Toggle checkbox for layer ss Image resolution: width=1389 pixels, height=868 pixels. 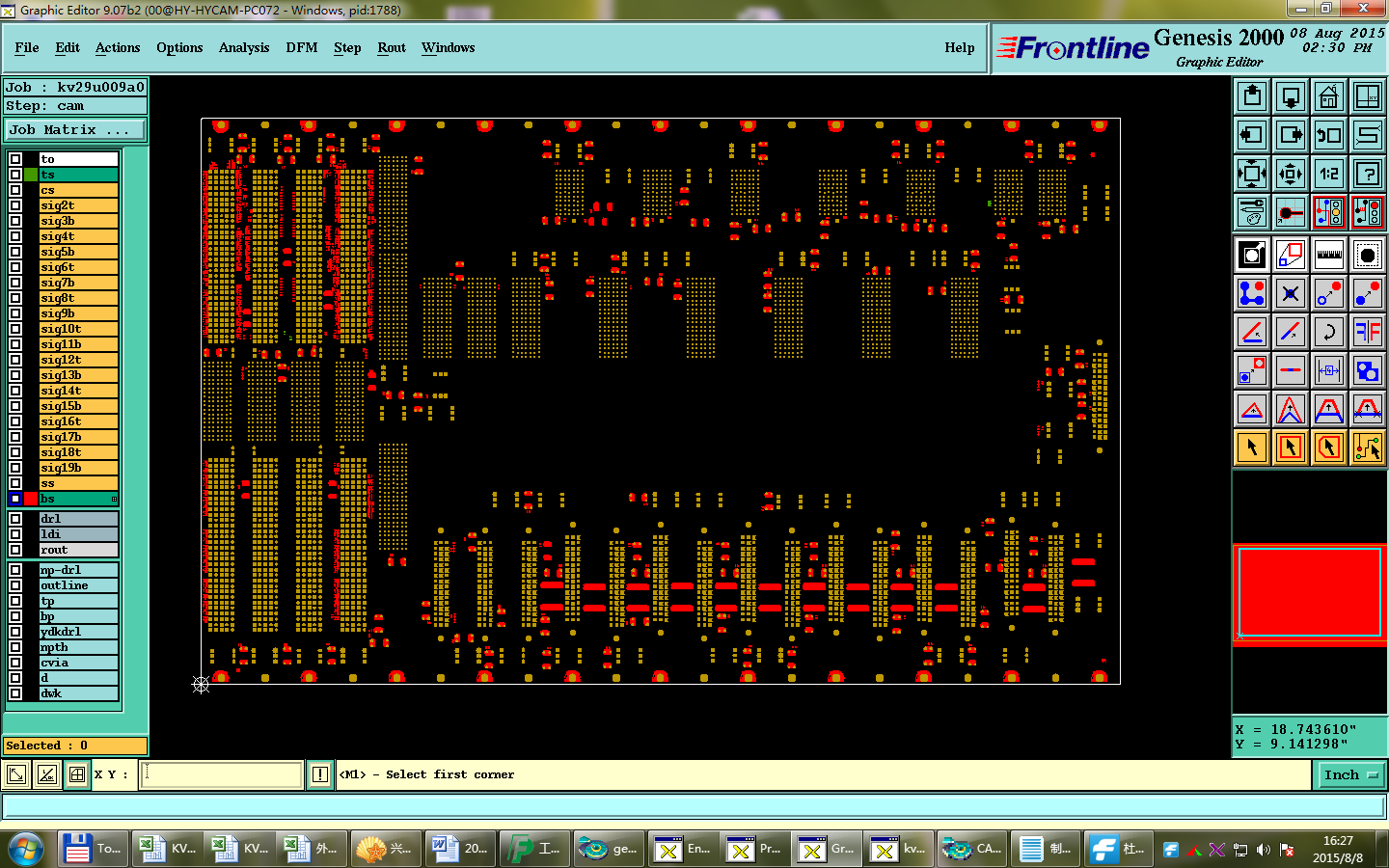[15, 483]
